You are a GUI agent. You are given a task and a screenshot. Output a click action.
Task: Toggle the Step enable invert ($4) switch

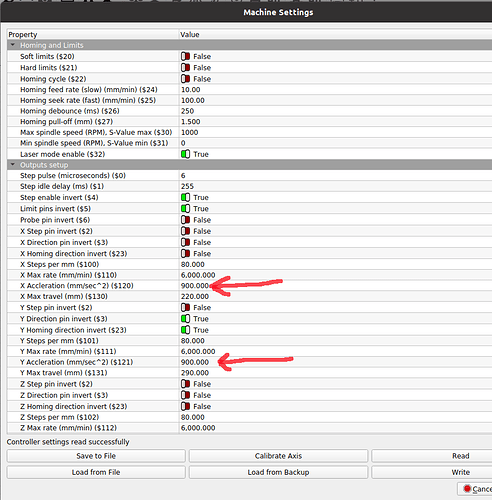[185, 197]
